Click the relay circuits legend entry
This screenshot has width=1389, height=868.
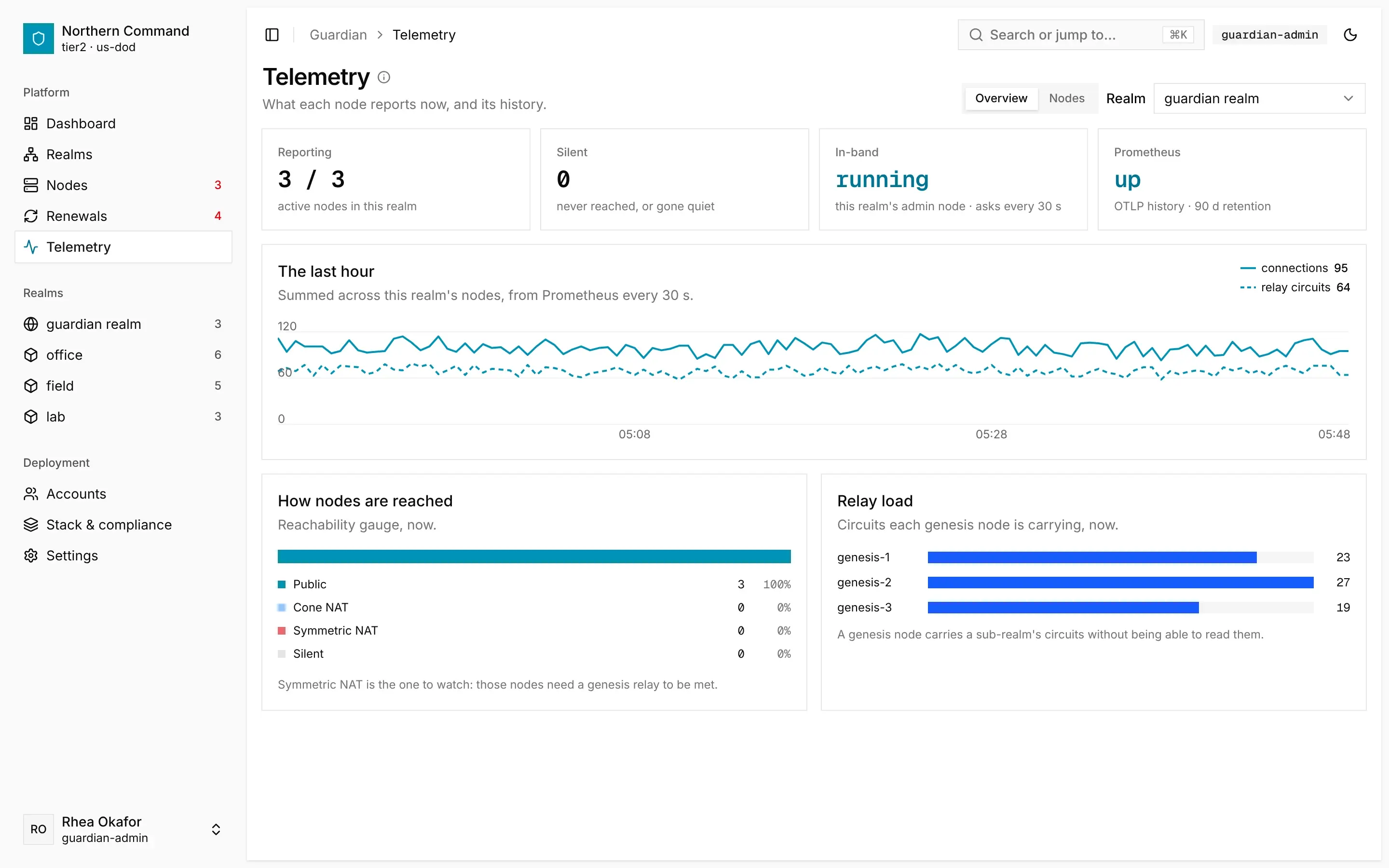pos(1294,287)
